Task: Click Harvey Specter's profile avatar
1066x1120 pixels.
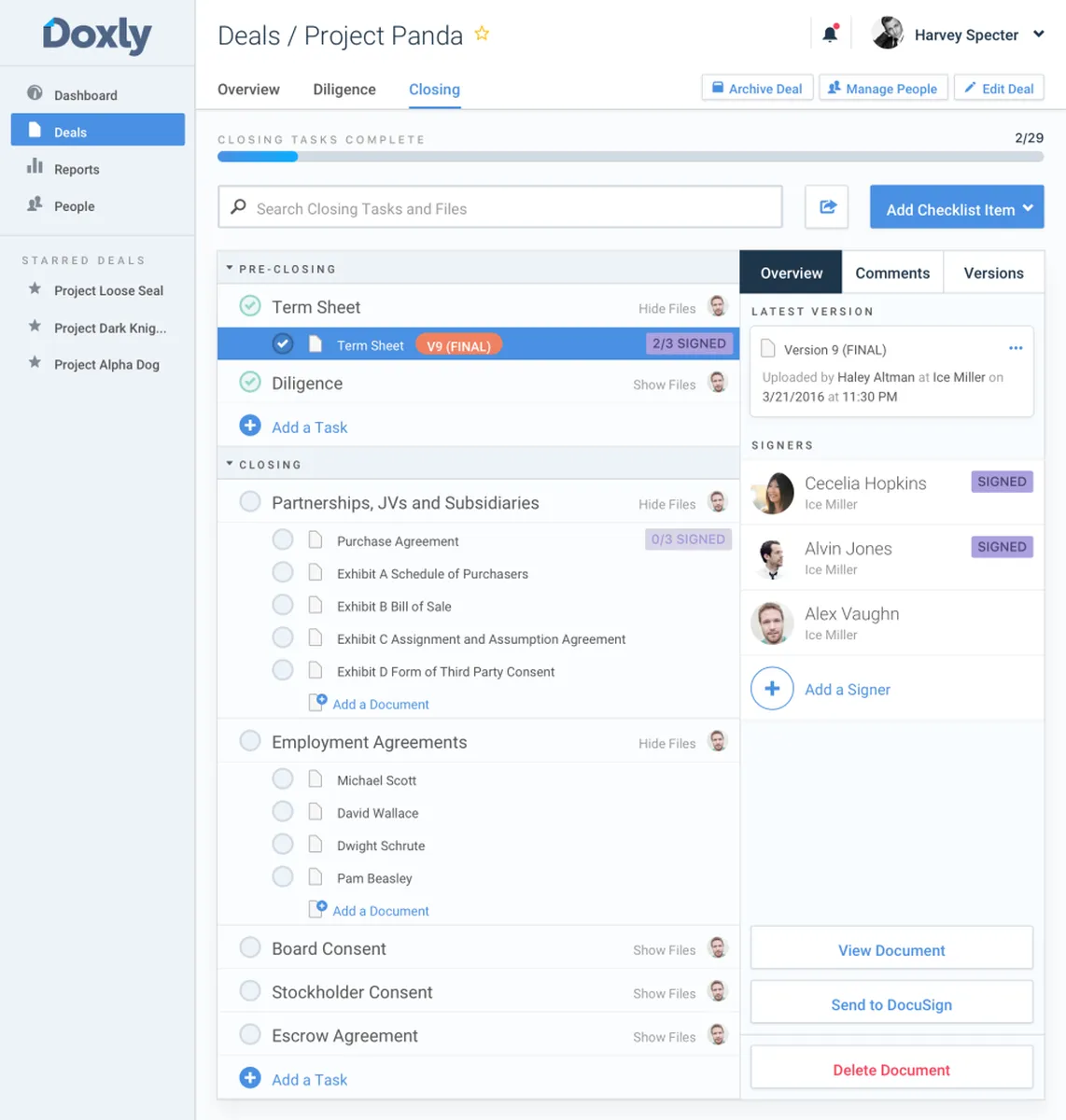Action: (888, 33)
